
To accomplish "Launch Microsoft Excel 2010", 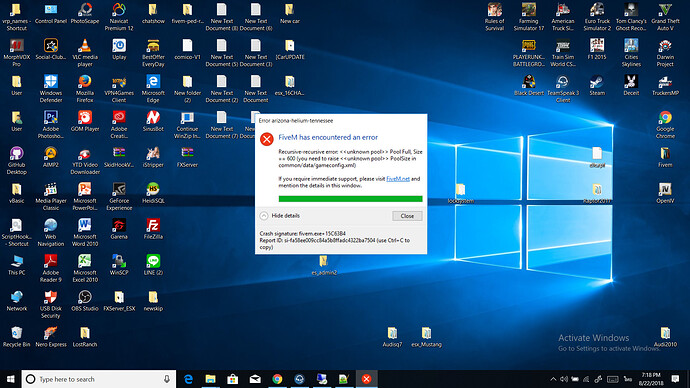I will pyautogui.click(x=85, y=268).
